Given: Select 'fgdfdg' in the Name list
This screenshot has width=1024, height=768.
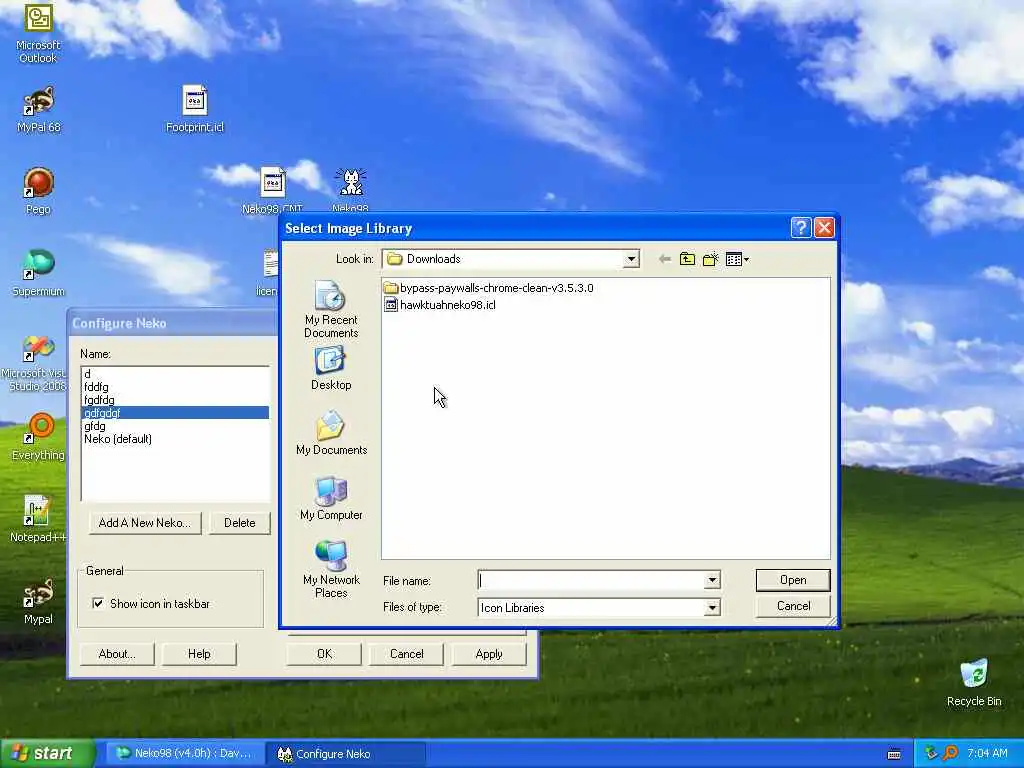Looking at the screenshot, I should click(x=175, y=400).
